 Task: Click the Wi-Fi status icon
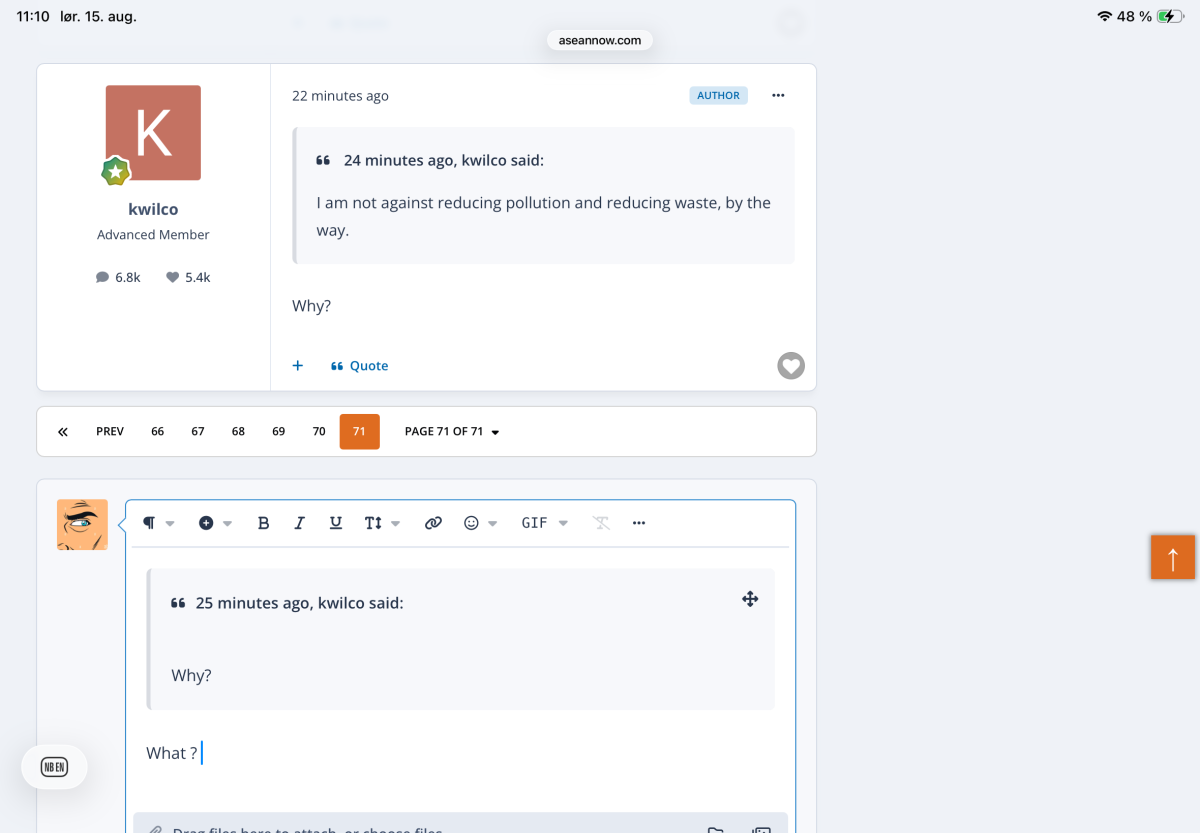1104,16
